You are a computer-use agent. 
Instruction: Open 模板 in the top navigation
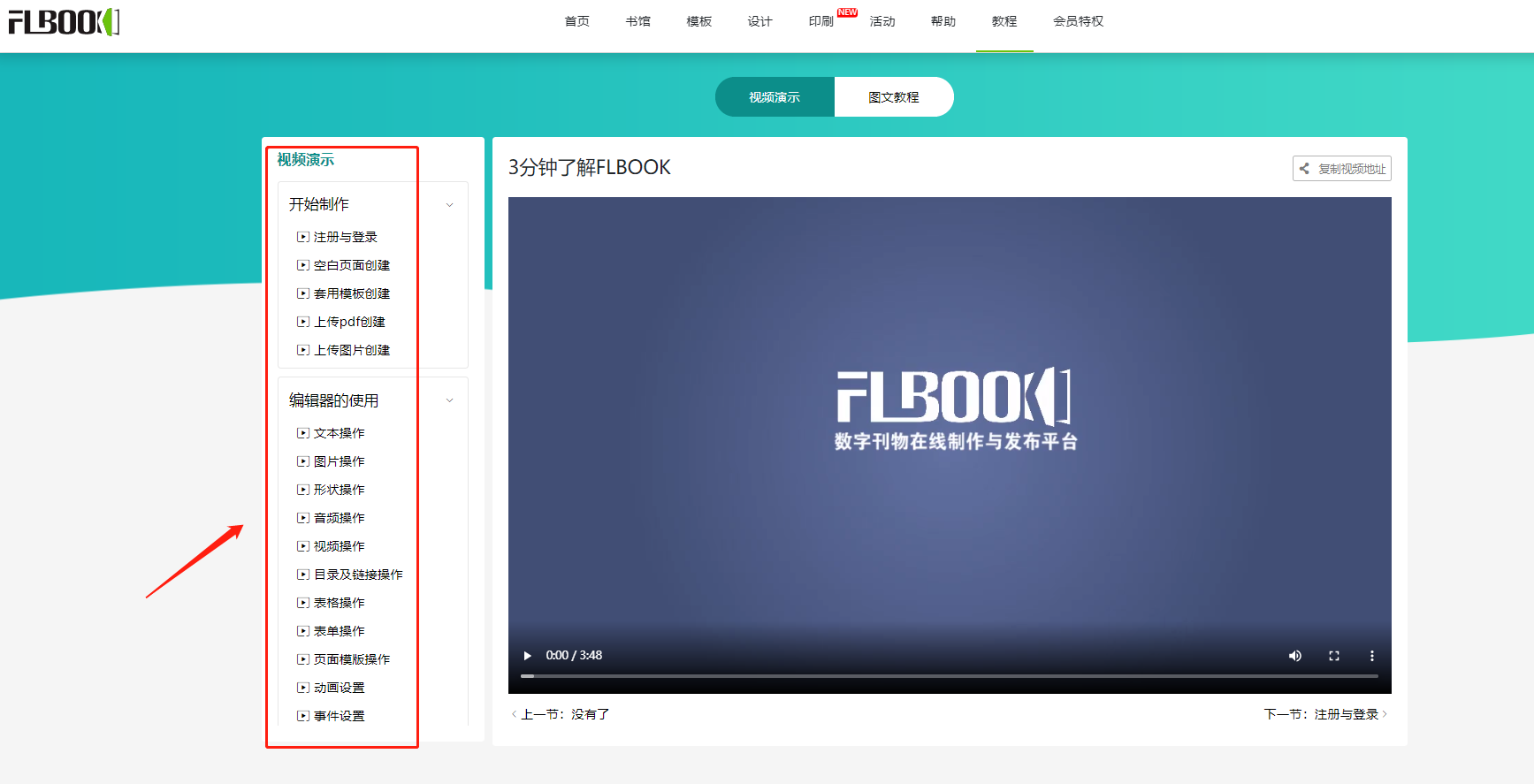click(x=699, y=21)
